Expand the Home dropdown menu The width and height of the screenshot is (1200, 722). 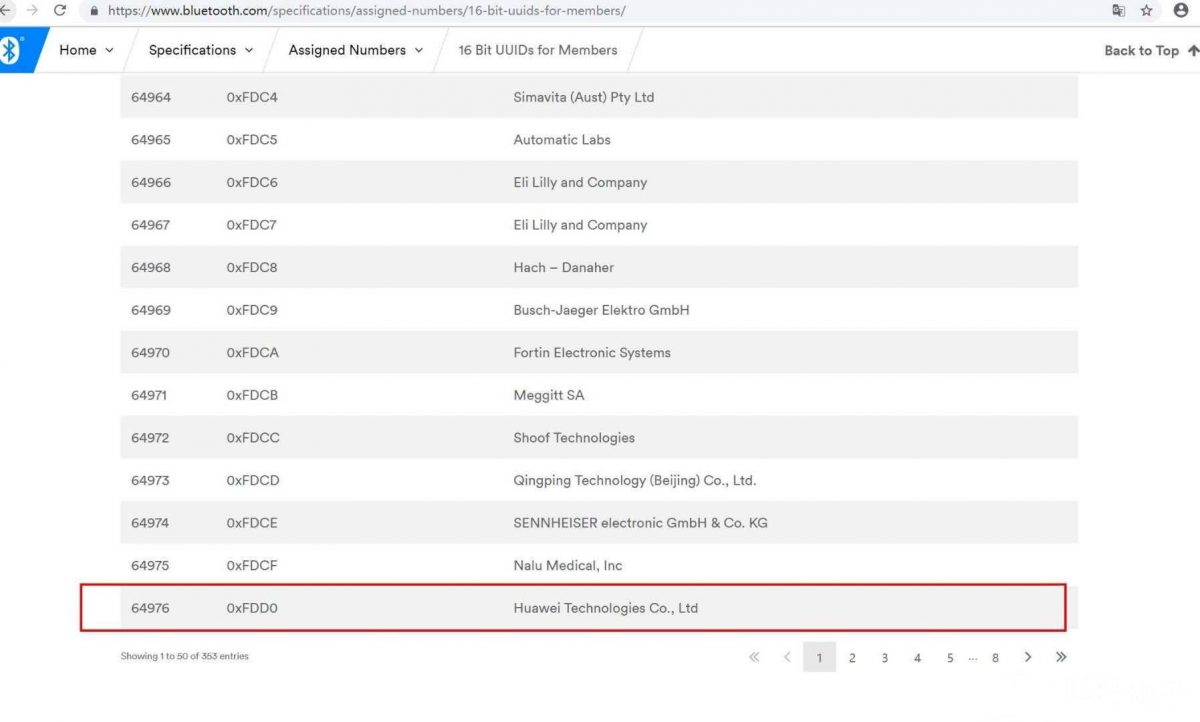(86, 50)
